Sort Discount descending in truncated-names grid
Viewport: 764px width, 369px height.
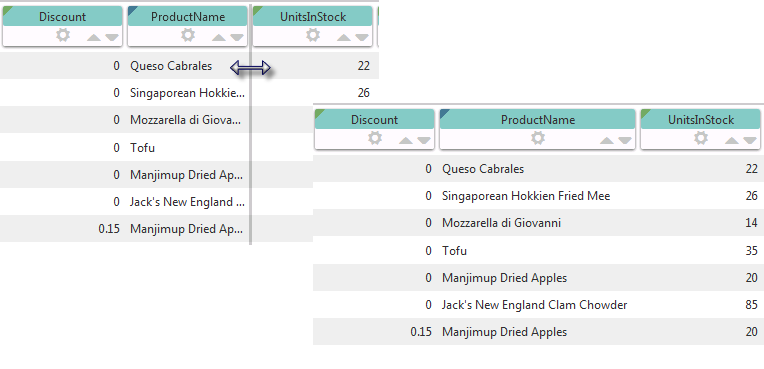pos(112,38)
